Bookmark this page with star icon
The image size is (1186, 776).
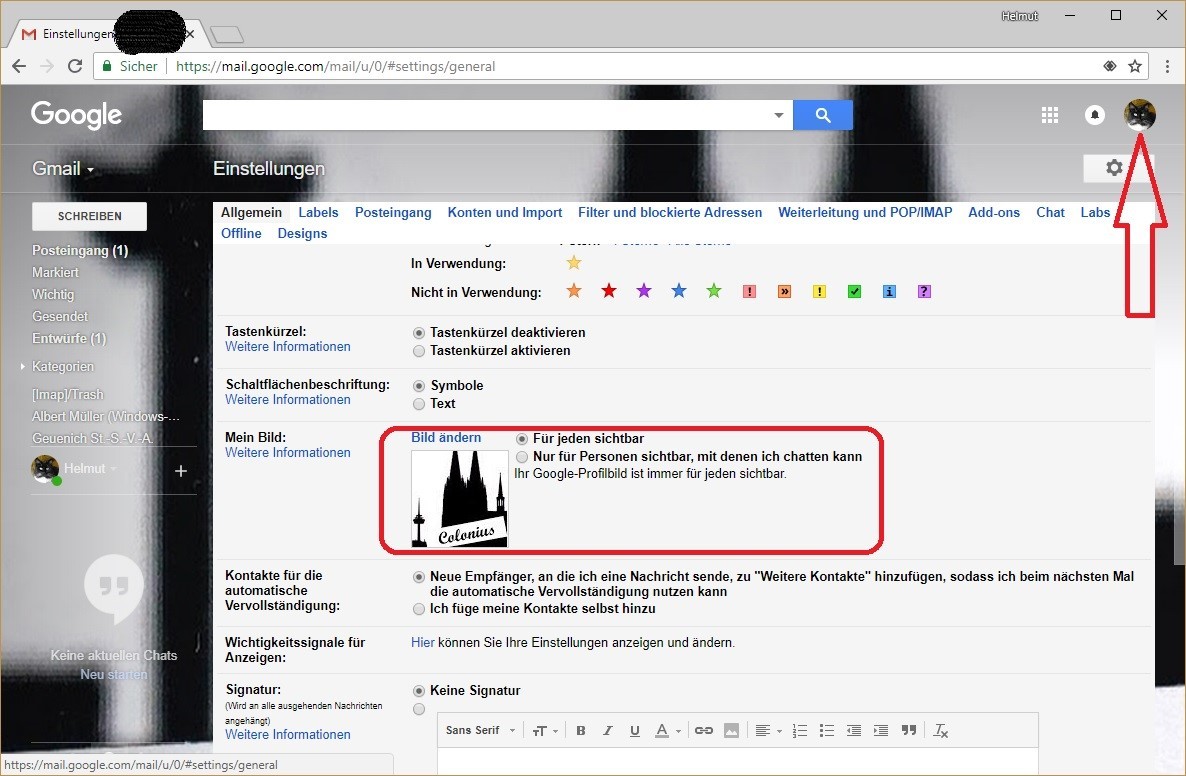[x=1135, y=66]
